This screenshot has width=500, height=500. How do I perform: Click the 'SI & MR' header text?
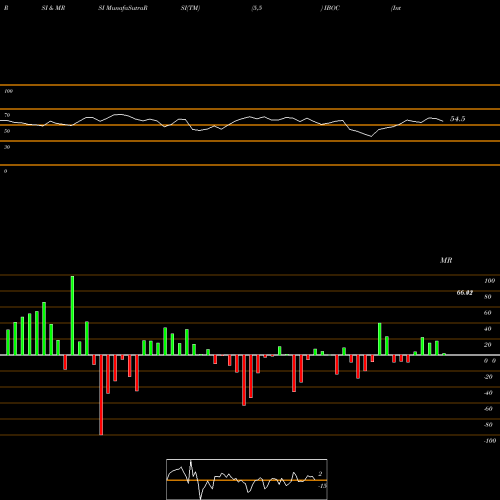(x=53, y=8)
